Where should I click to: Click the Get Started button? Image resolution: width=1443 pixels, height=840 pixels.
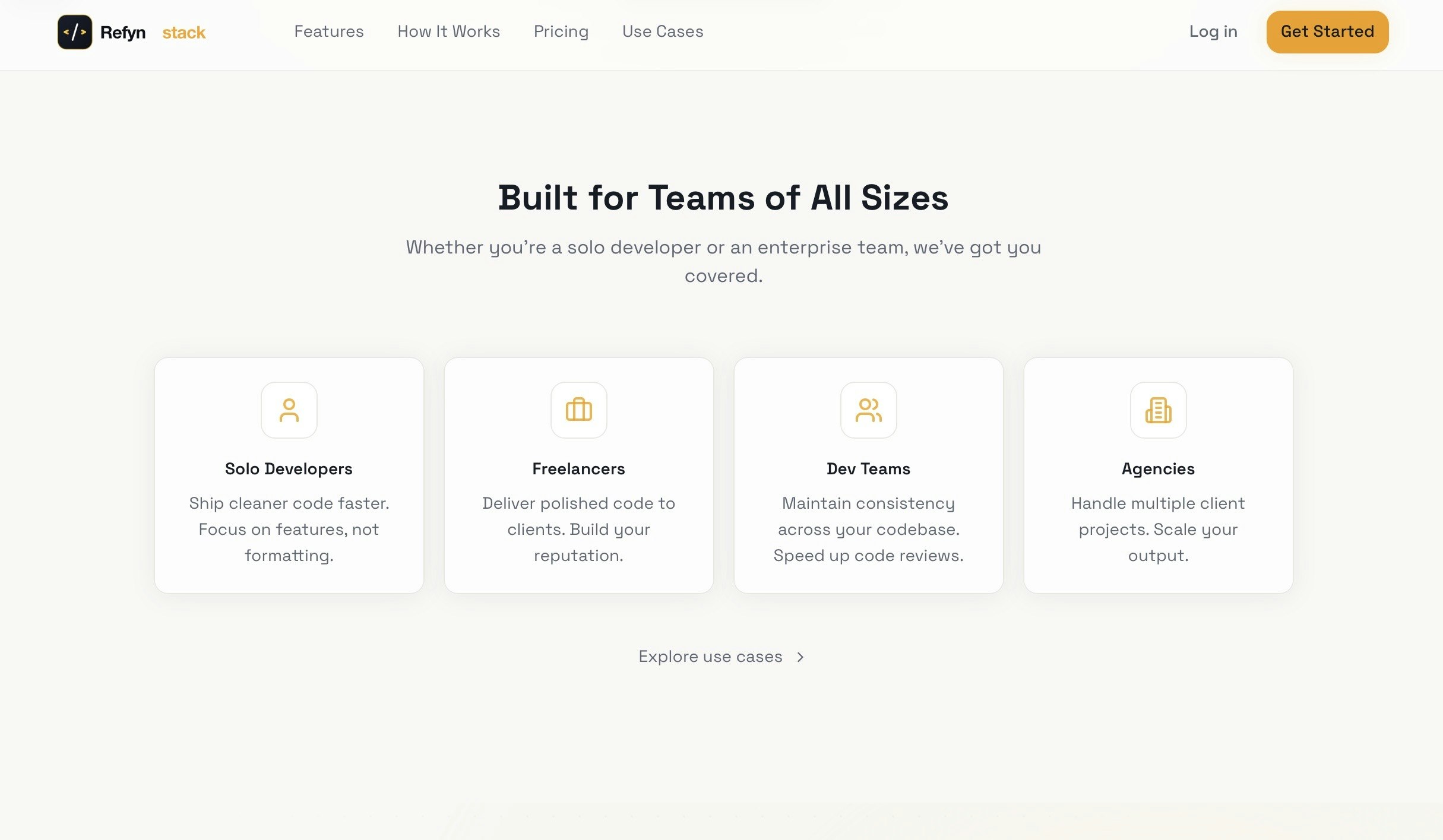(x=1327, y=31)
